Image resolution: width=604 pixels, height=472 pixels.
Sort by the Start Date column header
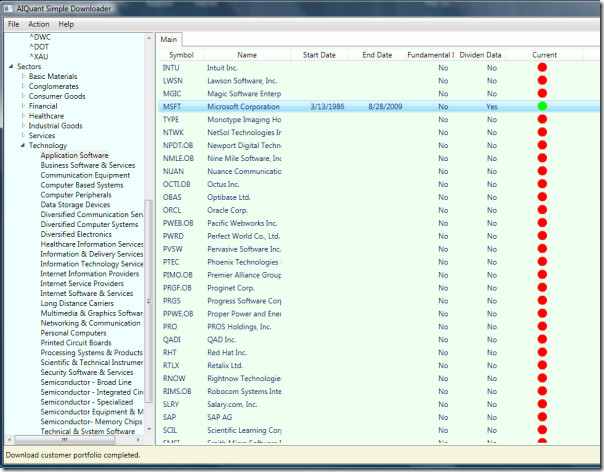click(319, 55)
